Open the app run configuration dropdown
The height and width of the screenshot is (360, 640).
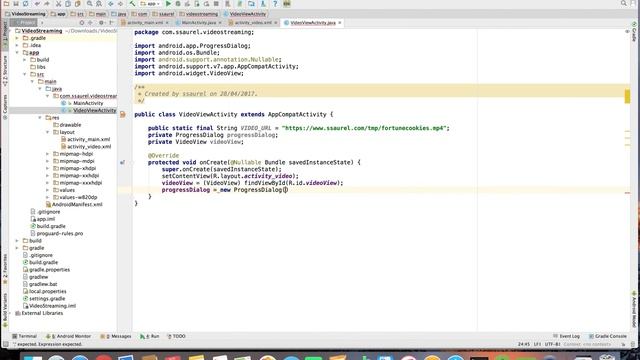click(150, 4)
